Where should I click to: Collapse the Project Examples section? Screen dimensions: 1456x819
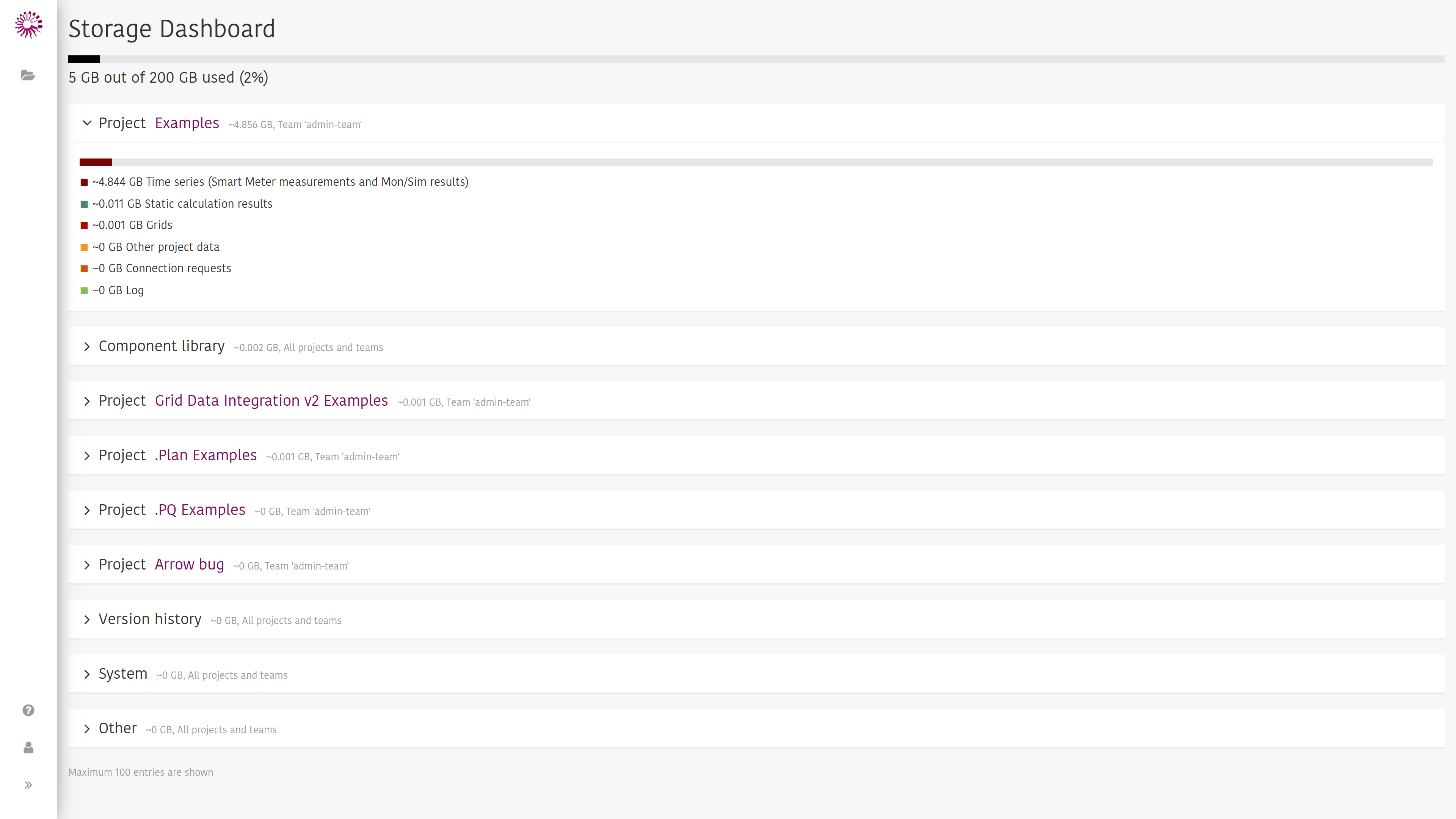(x=87, y=122)
